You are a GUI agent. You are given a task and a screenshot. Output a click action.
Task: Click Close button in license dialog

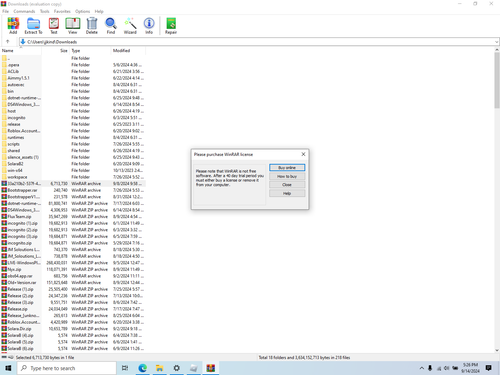[287, 184]
